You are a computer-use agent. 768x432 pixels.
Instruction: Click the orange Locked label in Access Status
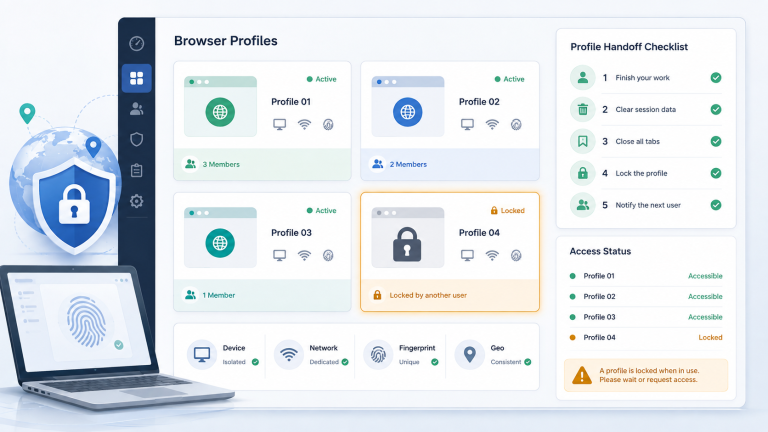click(x=710, y=337)
